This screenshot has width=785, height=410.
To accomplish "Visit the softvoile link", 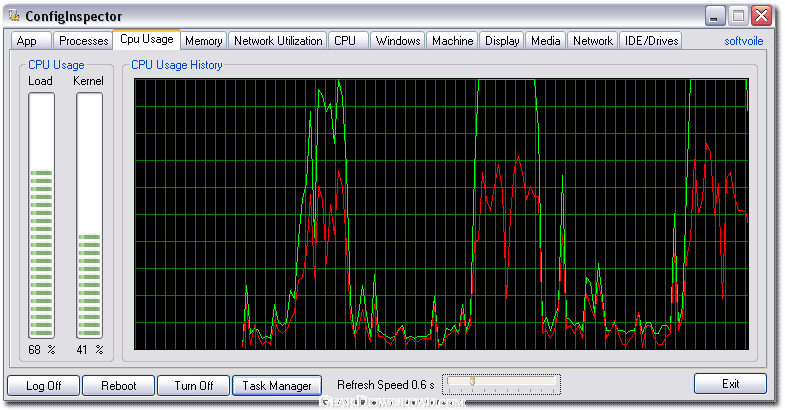I will pos(743,41).
